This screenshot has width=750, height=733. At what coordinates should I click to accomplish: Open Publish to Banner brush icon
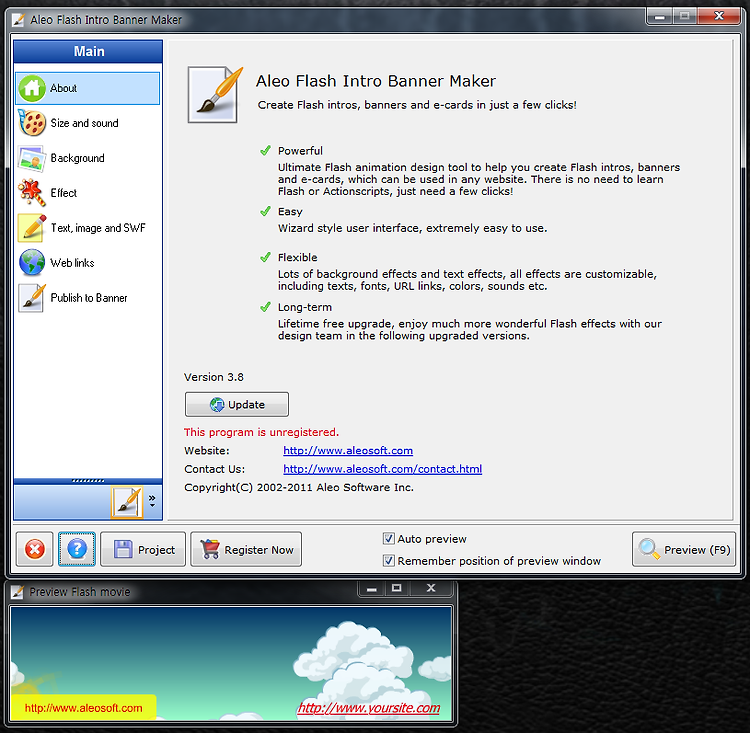(x=32, y=298)
